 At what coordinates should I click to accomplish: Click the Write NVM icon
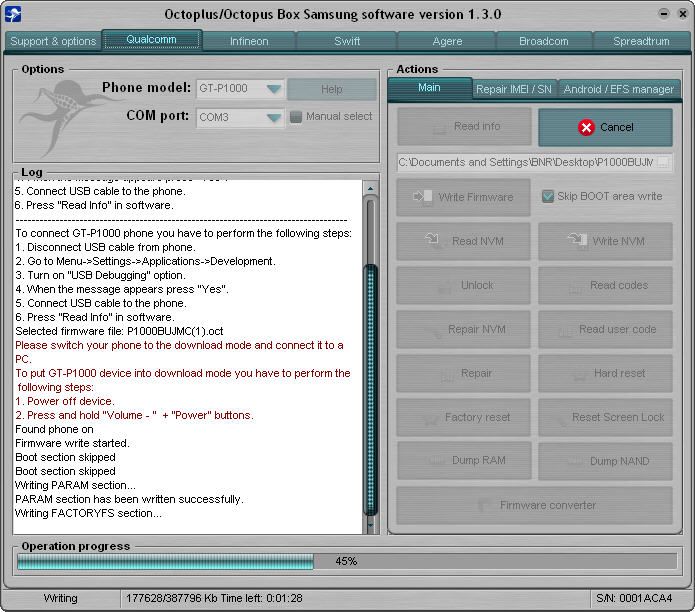577,240
